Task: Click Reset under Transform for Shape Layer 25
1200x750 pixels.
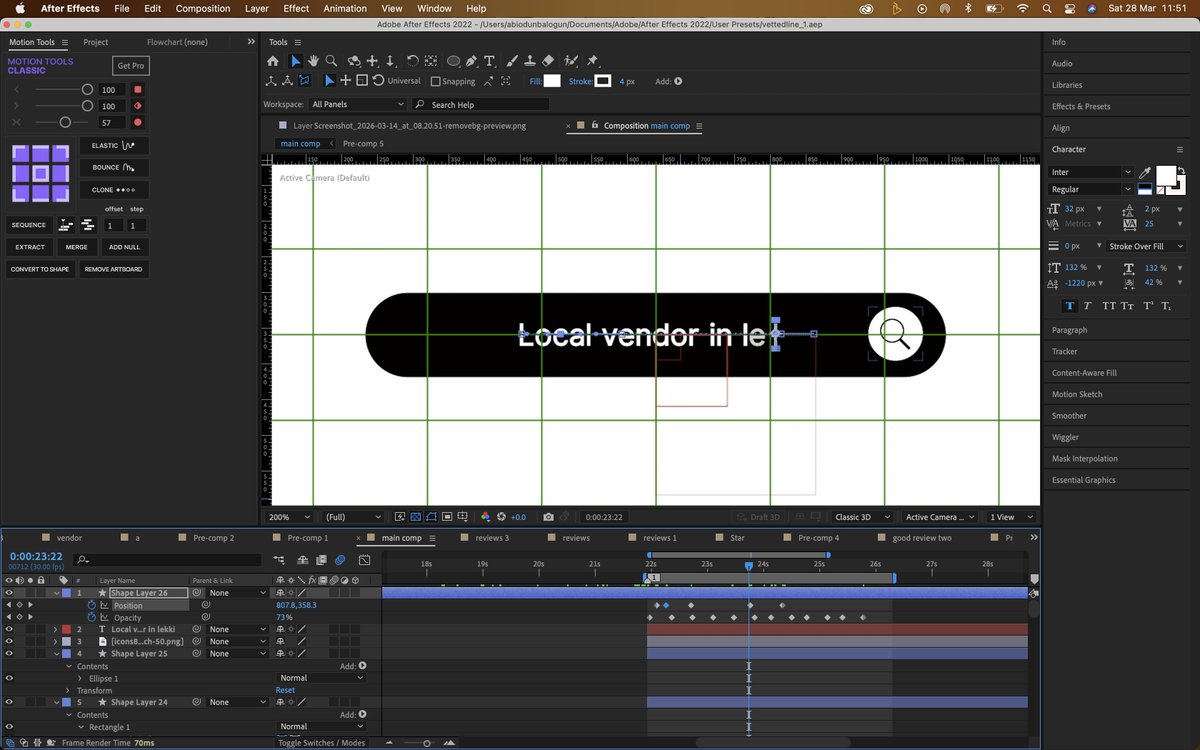Action: [x=285, y=690]
